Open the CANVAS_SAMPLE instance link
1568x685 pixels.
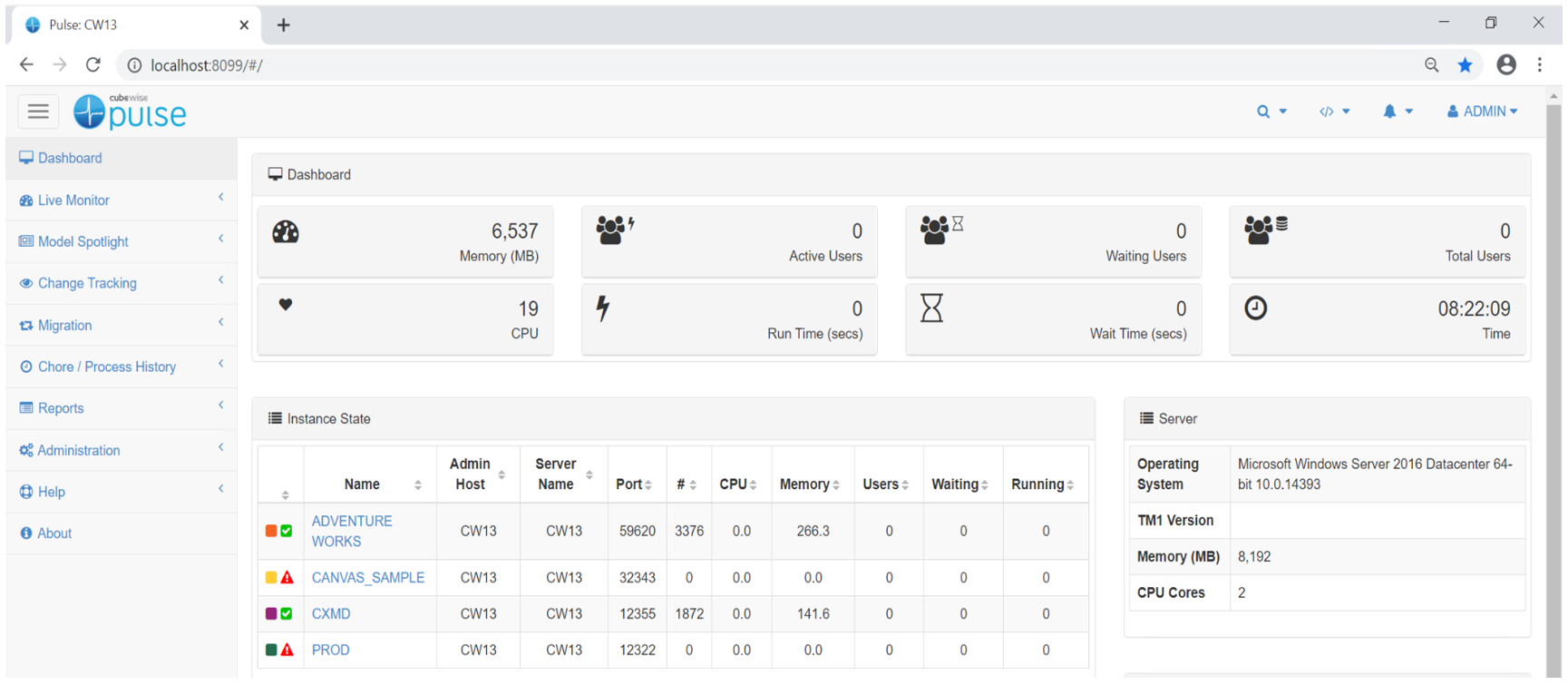[367, 577]
